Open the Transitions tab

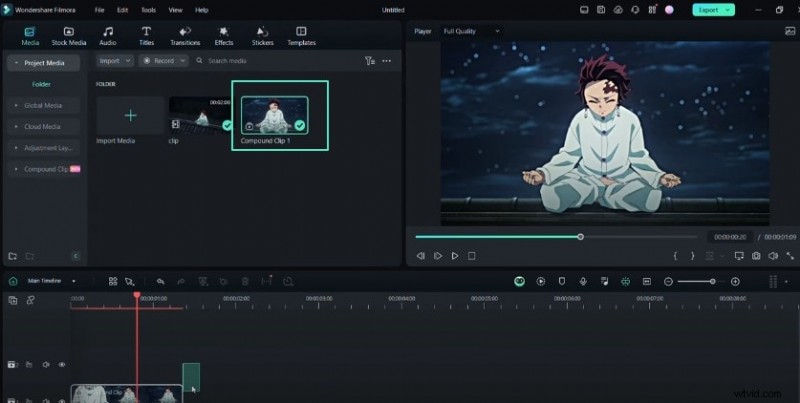click(185, 36)
